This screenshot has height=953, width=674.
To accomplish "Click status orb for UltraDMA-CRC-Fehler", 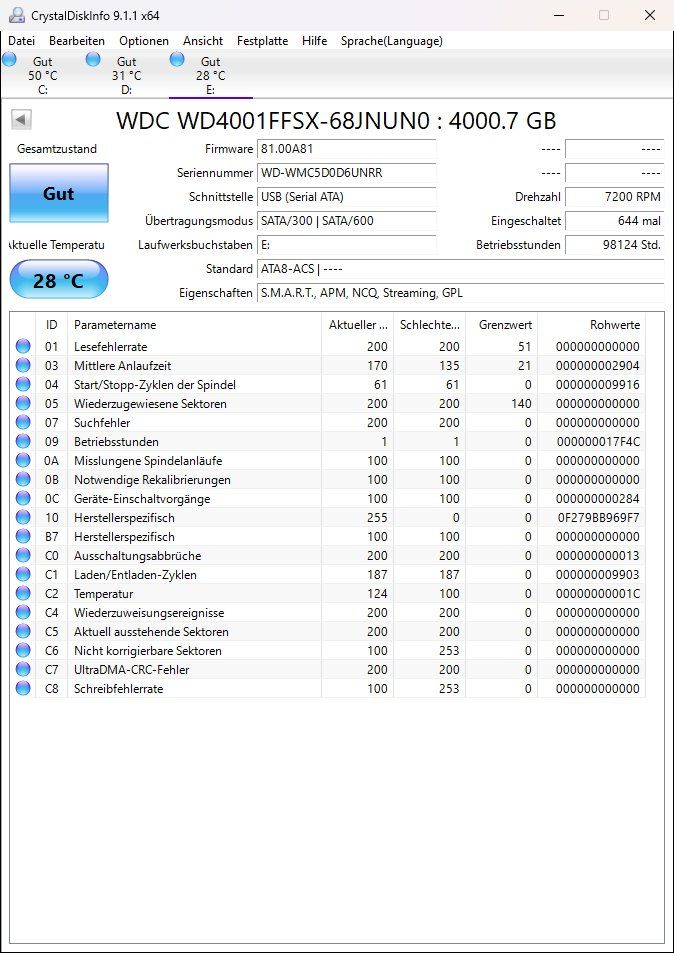I will tap(22, 669).
